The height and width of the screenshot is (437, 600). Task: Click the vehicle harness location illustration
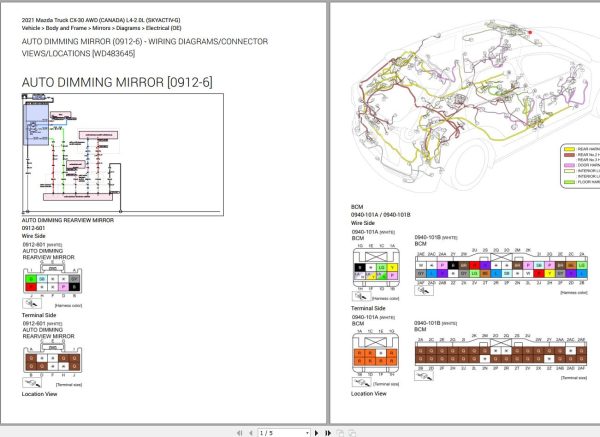pyautogui.click(x=474, y=105)
